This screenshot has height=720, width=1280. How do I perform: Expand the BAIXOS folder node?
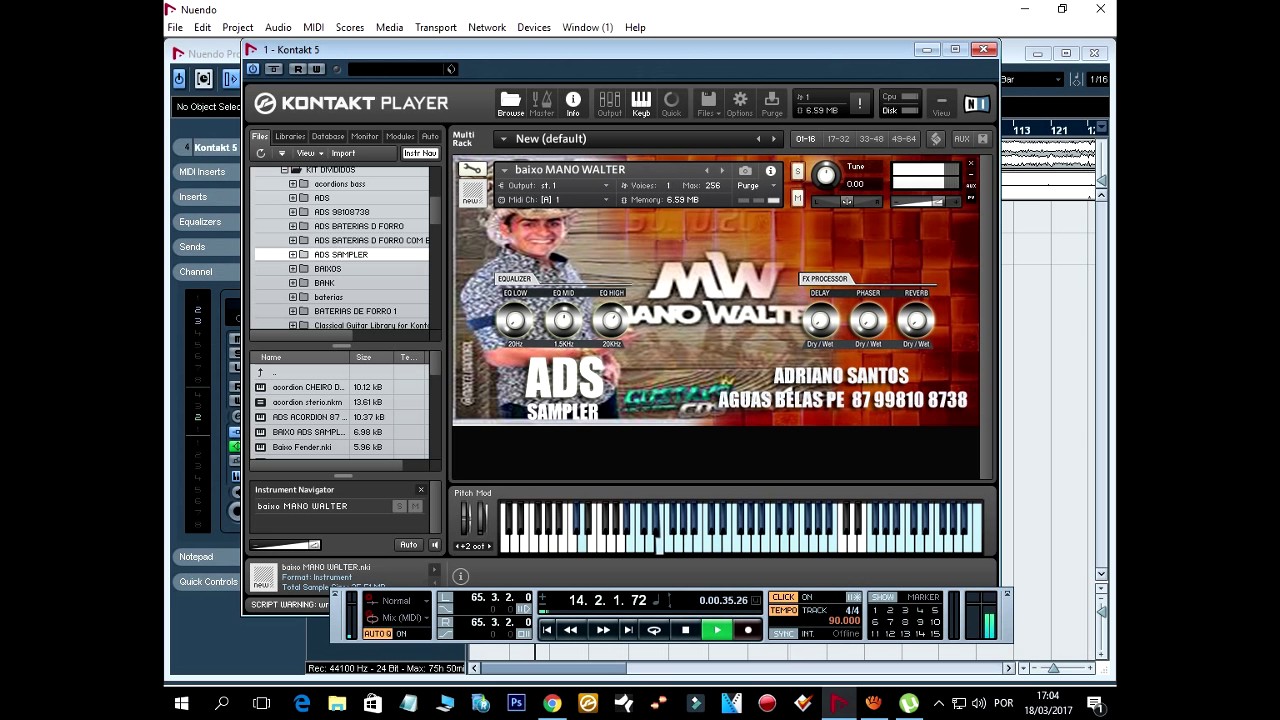click(x=293, y=268)
